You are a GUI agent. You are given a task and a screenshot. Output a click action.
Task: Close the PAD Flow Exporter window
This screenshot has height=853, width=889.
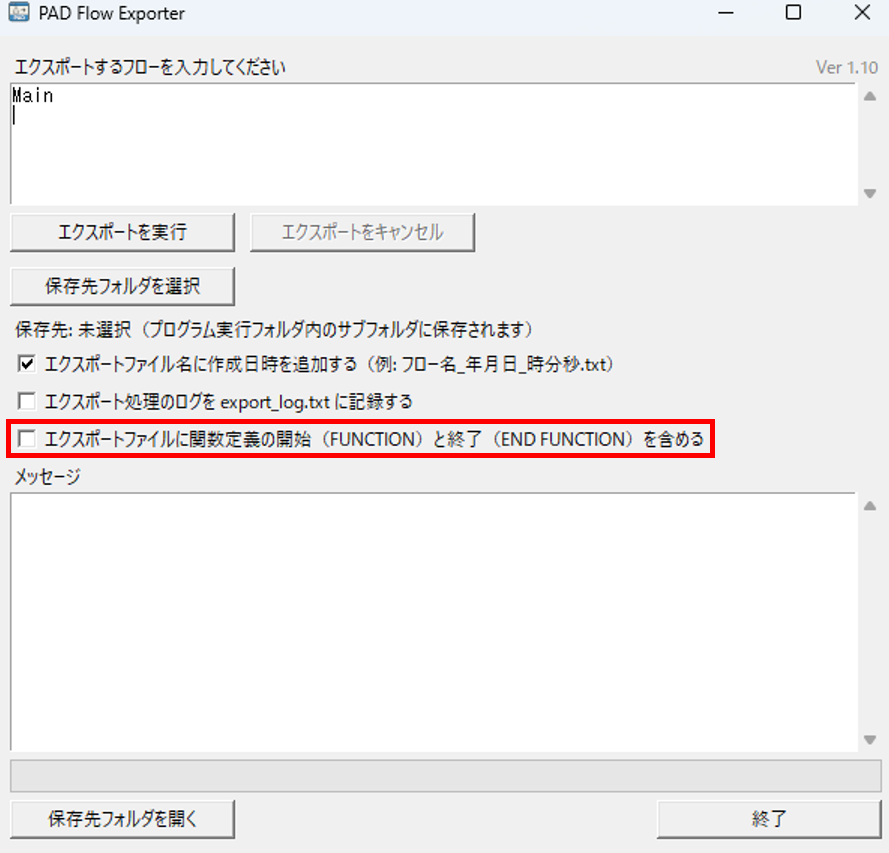[x=862, y=12]
